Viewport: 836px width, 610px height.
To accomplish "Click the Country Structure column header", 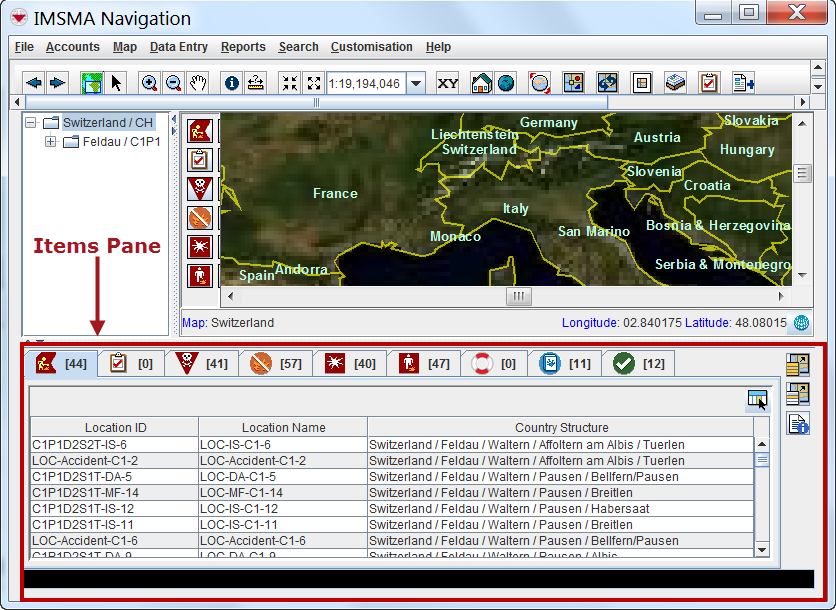I will [x=561, y=428].
